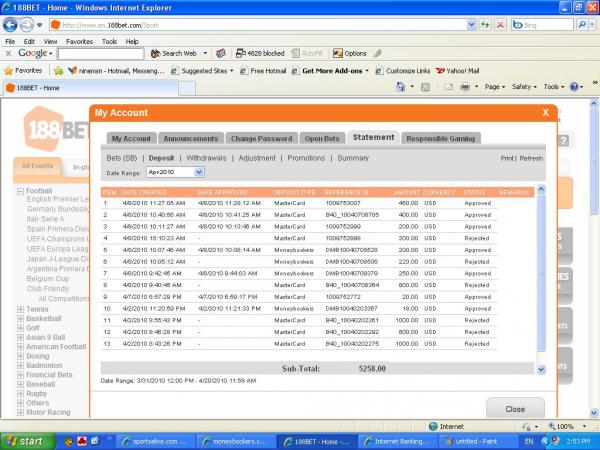Click the help question mark icon in command bar
The image size is (600, 450).
[576, 87]
